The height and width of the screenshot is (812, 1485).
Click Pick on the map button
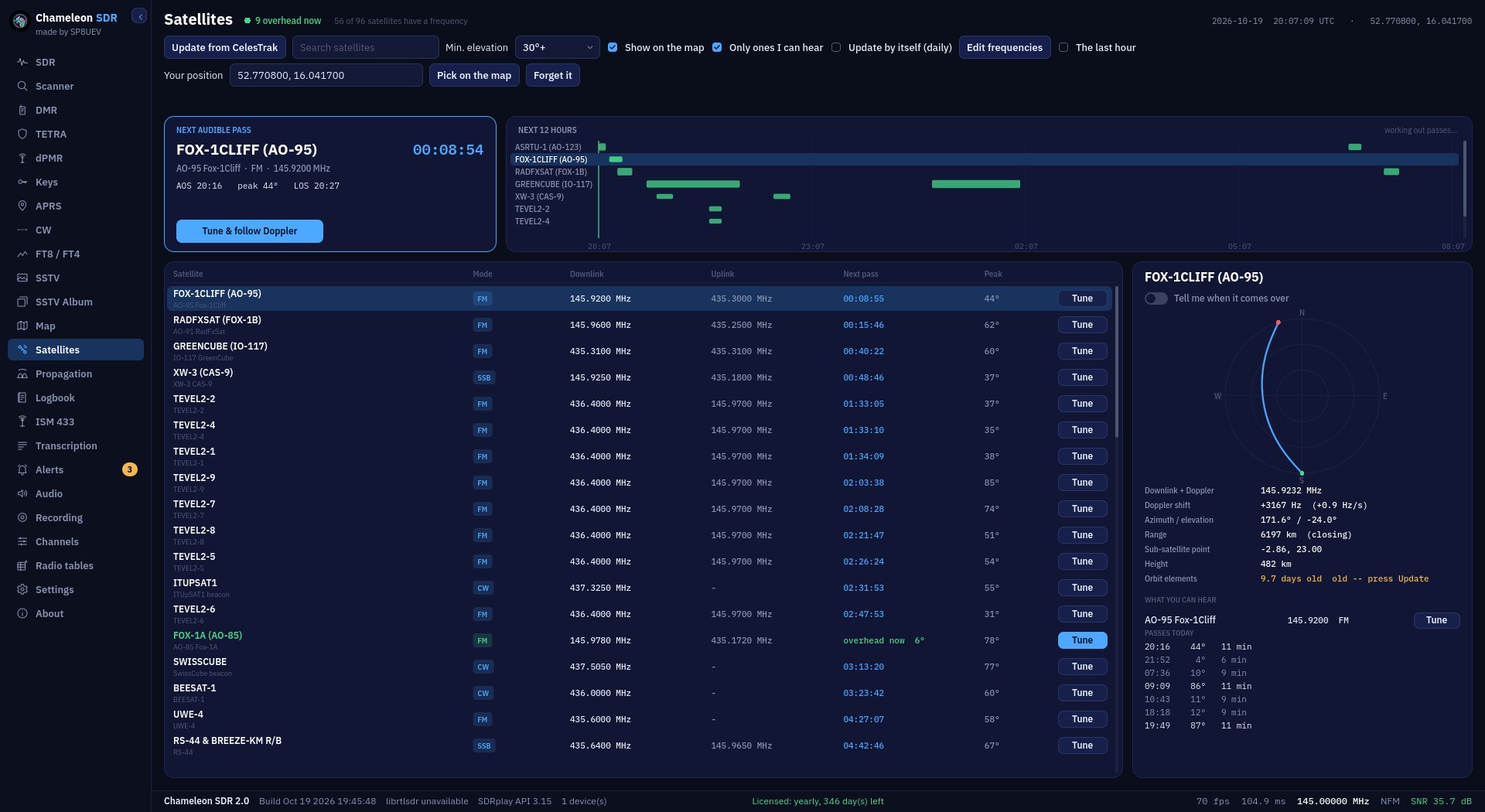click(x=474, y=75)
